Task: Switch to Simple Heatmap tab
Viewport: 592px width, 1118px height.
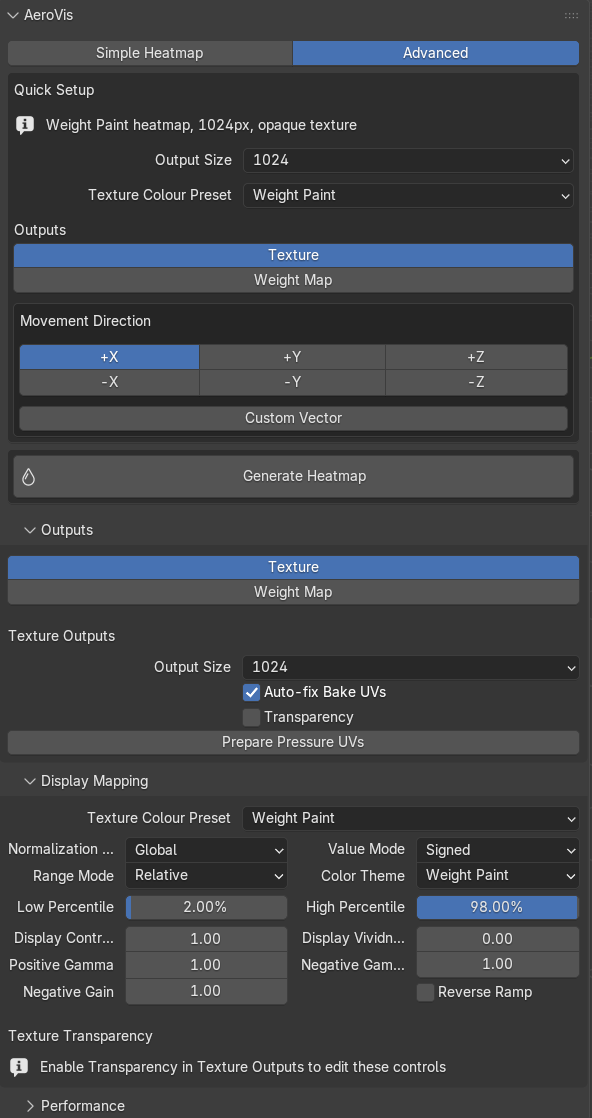Action: pyautogui.click(x=150, y=53)
